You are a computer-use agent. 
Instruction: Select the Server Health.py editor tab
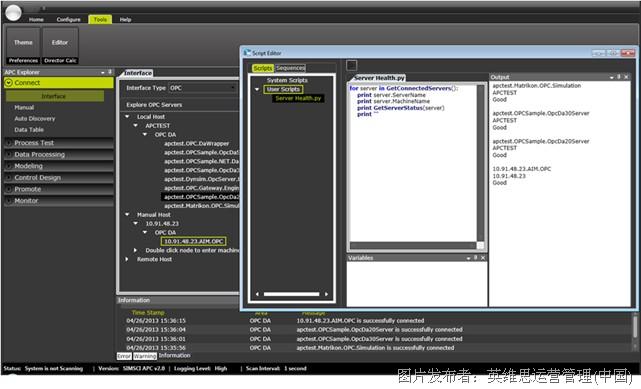pos(379,78)
